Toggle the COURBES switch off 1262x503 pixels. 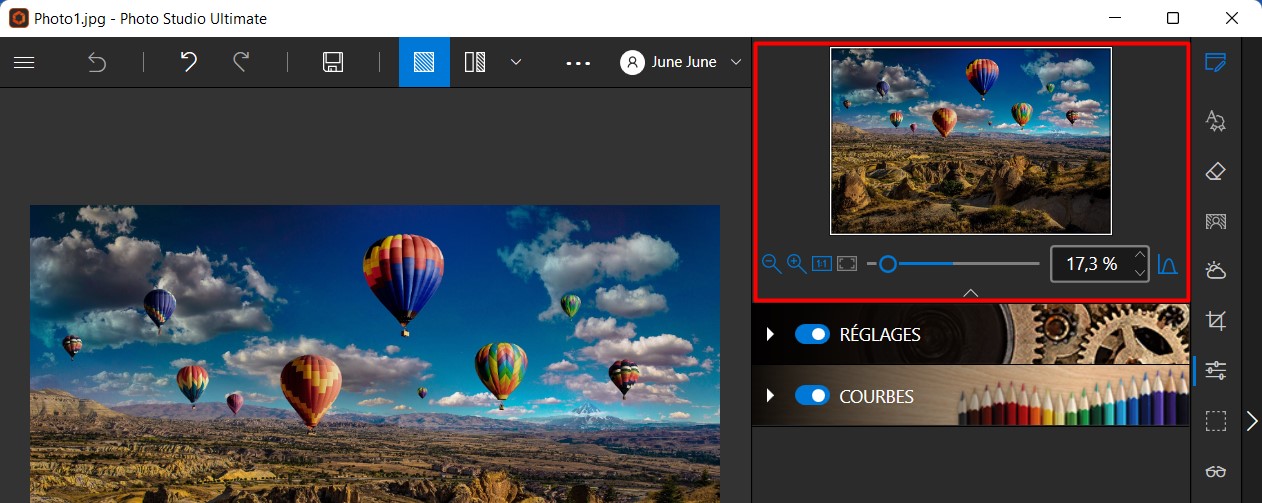click(x=812, y=396)
